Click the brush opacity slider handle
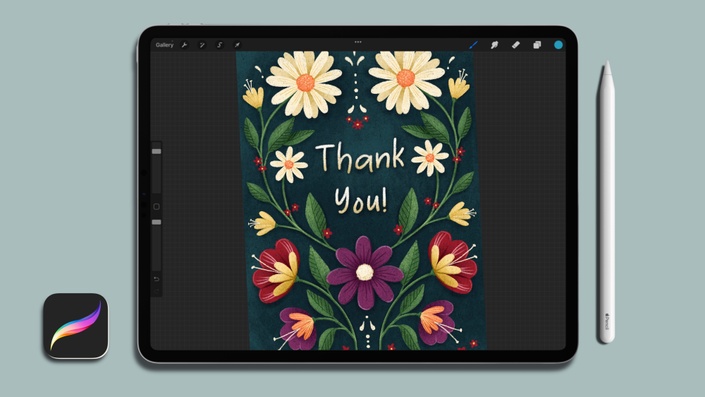This screenshot has height=397, width=705. point(156,222)
